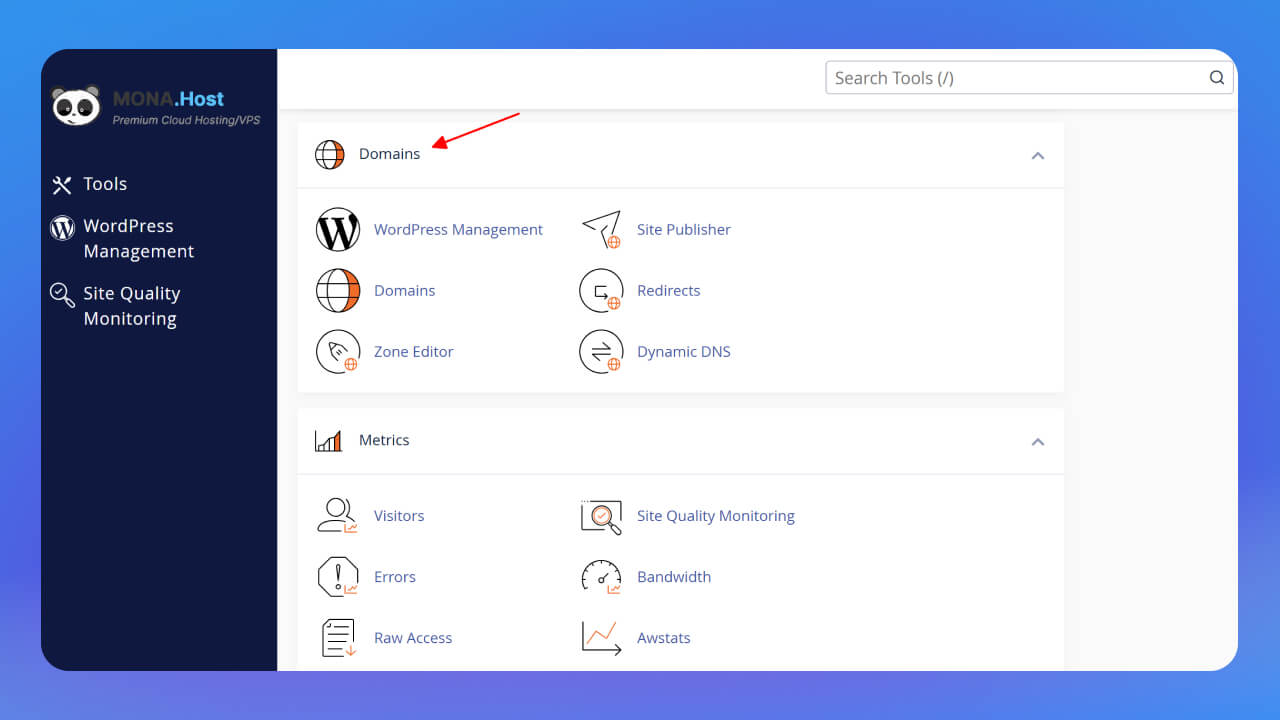This screenshot has width=1280, height=720.
Task: Click the Tools wrench icon in sidebar
Action: coord(62,185)
